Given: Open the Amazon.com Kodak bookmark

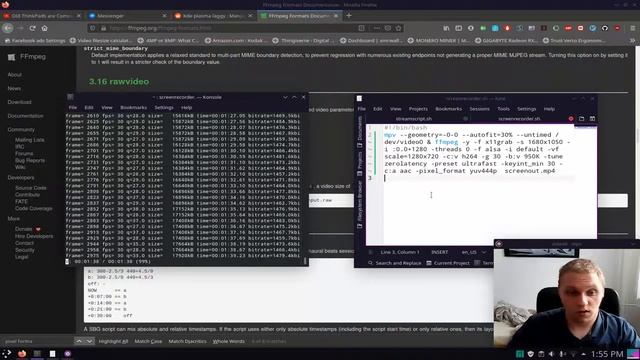Looking at the screenshot, I should coord(236,40).
